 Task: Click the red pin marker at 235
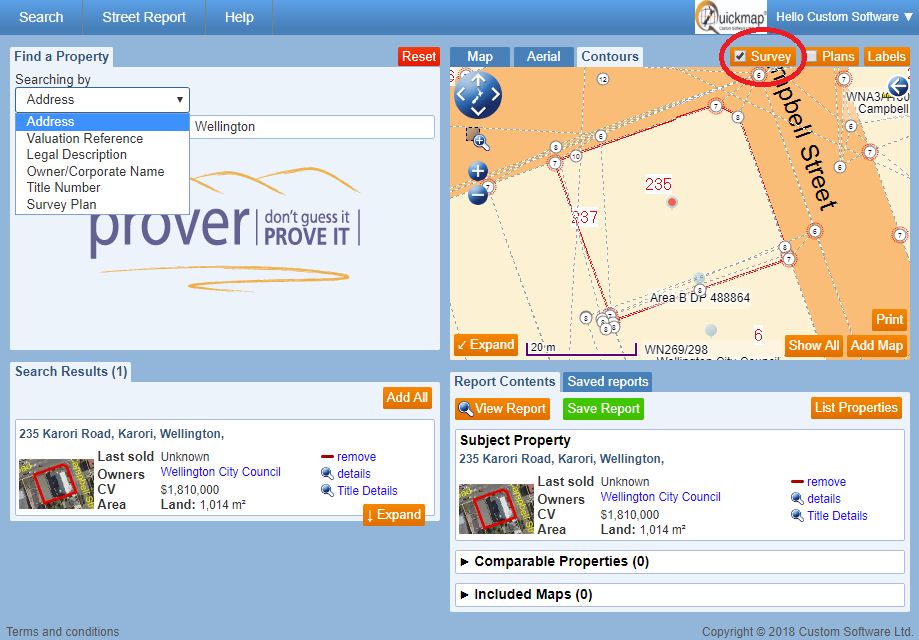[672, 202]
